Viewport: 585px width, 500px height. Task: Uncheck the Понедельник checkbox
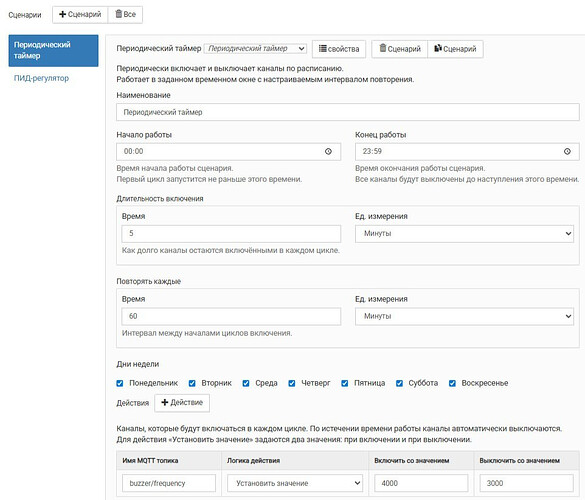pos(120,383)
